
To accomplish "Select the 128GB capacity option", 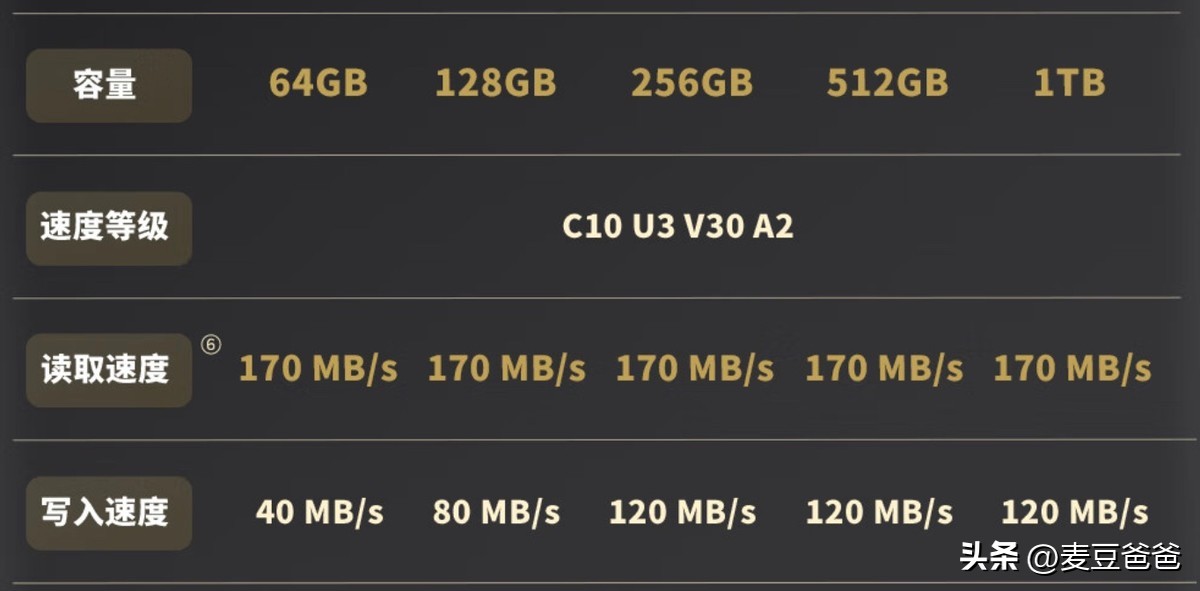I will (x=496, y=84).
